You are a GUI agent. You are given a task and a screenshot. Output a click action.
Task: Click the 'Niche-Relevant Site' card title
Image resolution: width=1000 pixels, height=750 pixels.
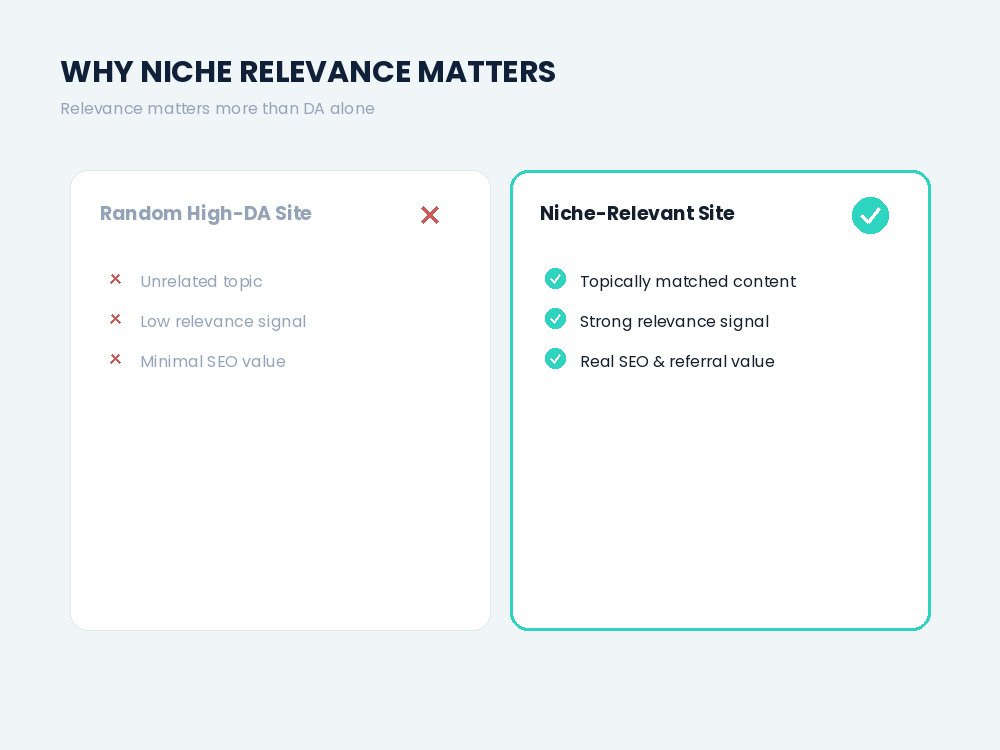pyautogui.click(x=637, y=213)
